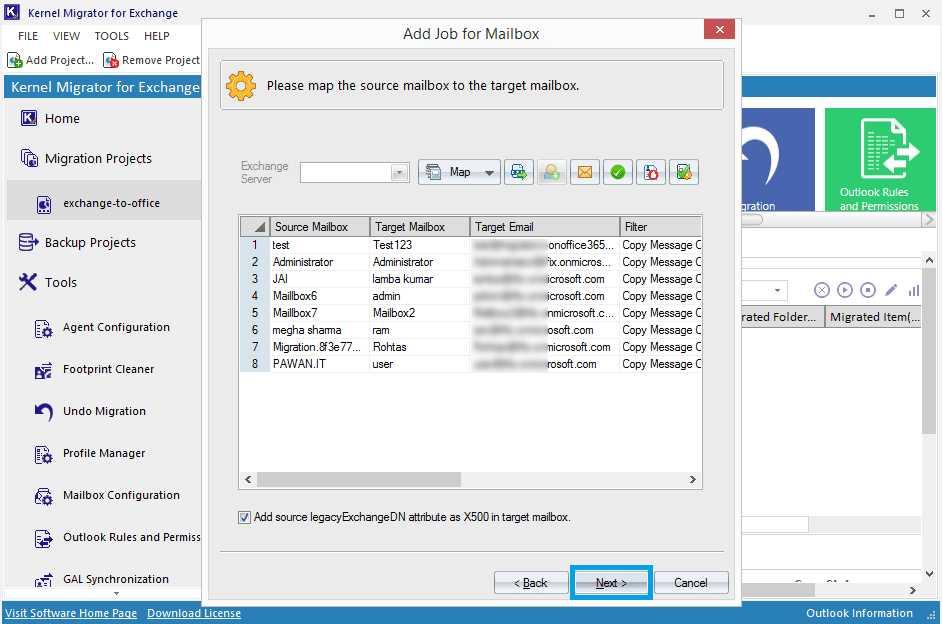Click the CSV import arrow icon in dialog toolbar

point(518,173)
